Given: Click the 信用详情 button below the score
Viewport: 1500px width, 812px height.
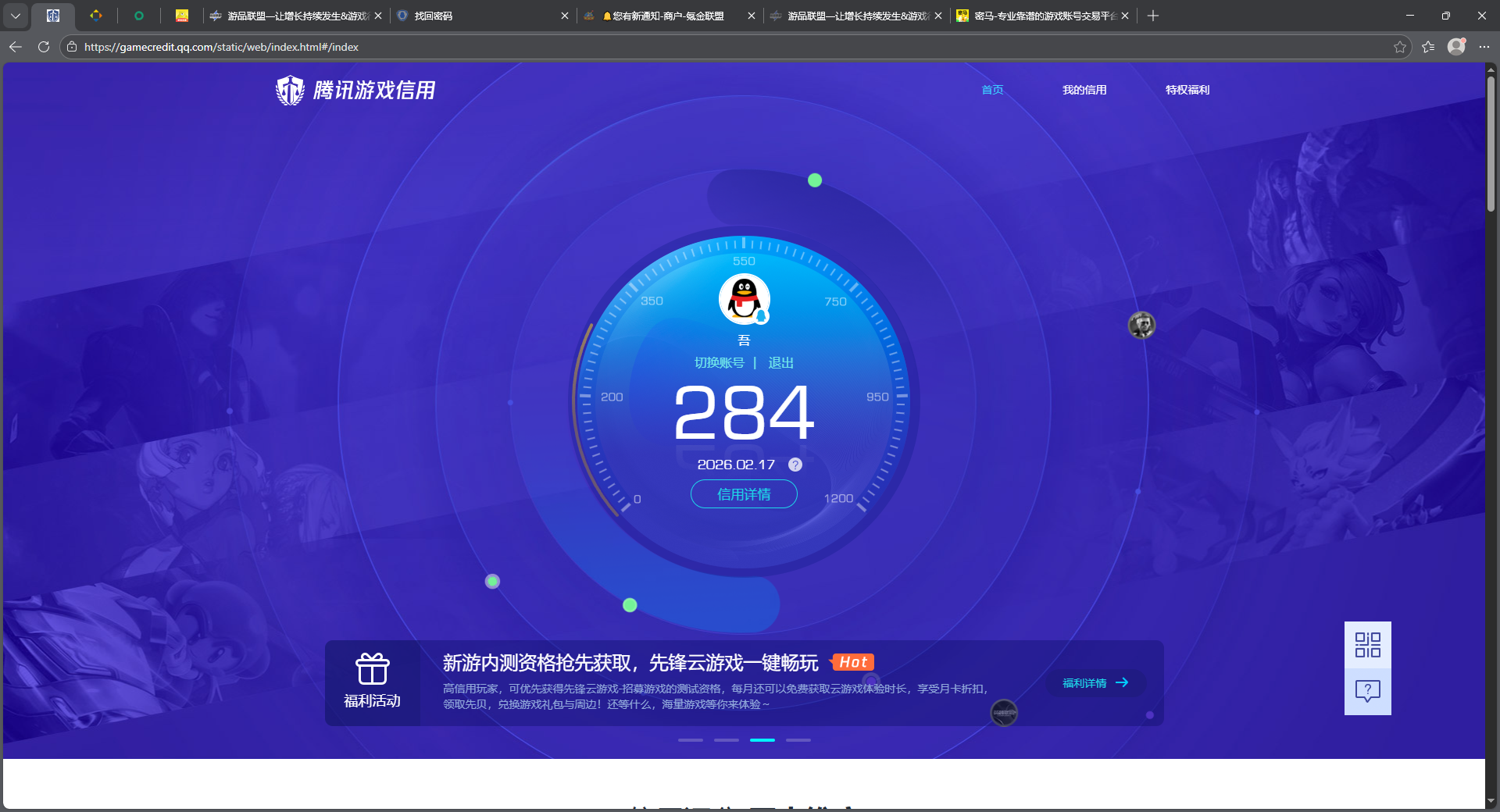Looking at the screenshot, I should click(743, 494).
